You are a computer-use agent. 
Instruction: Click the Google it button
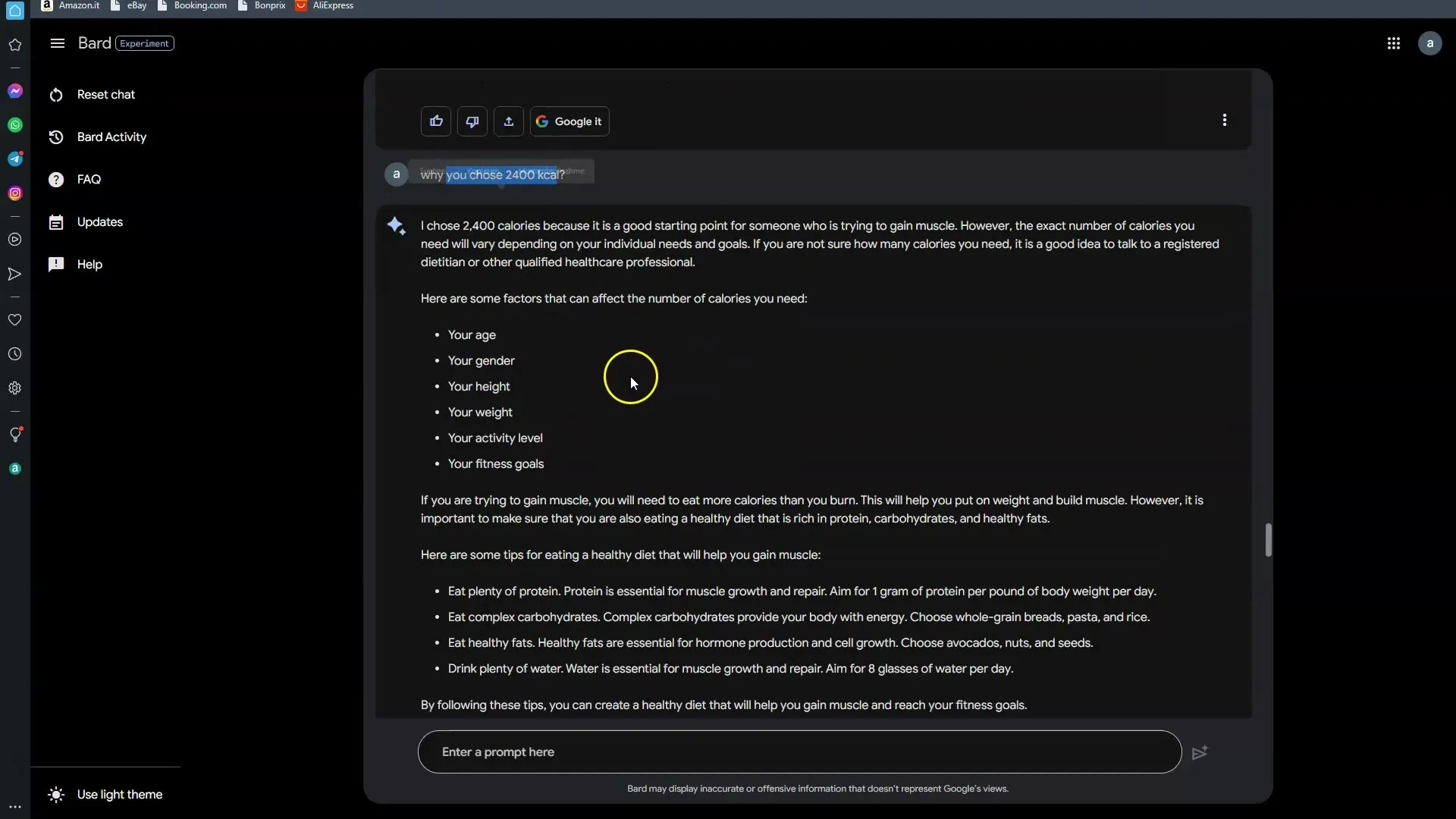click(x=570, y=121)
